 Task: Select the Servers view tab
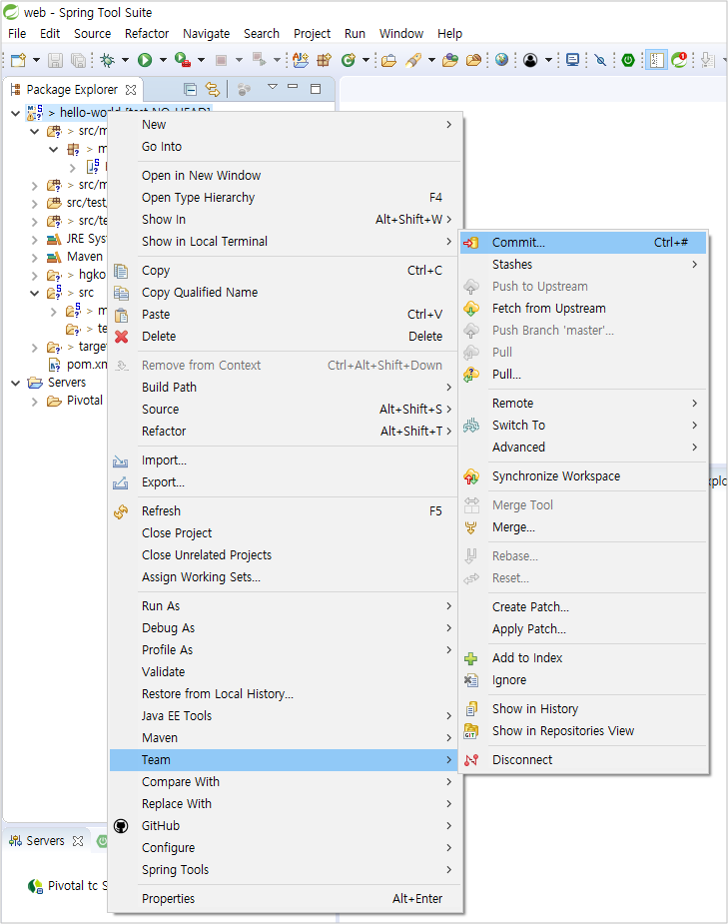45,841
